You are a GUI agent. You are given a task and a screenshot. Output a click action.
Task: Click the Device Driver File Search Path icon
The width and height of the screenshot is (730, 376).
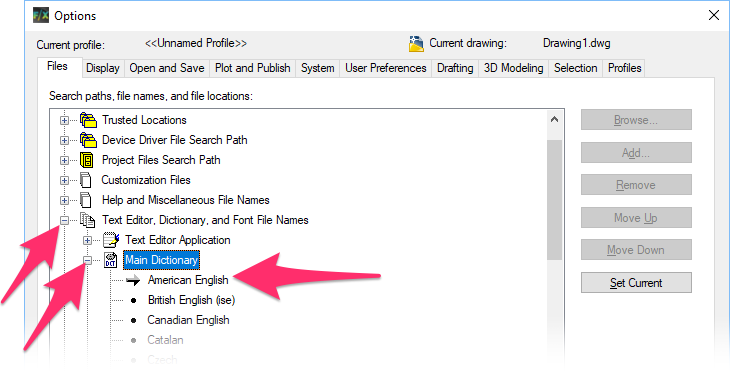tap(88, 140)
